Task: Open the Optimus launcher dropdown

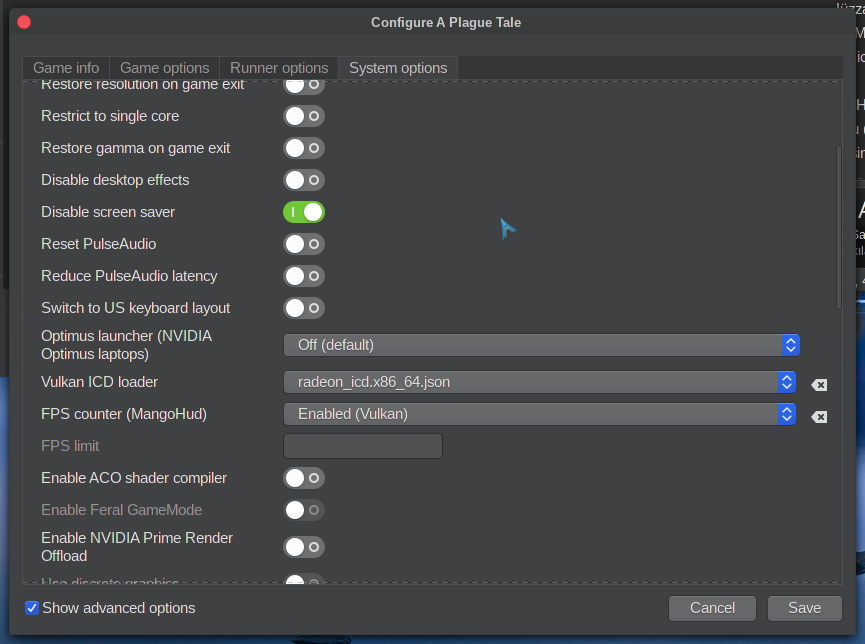Action: pos(541,345)
